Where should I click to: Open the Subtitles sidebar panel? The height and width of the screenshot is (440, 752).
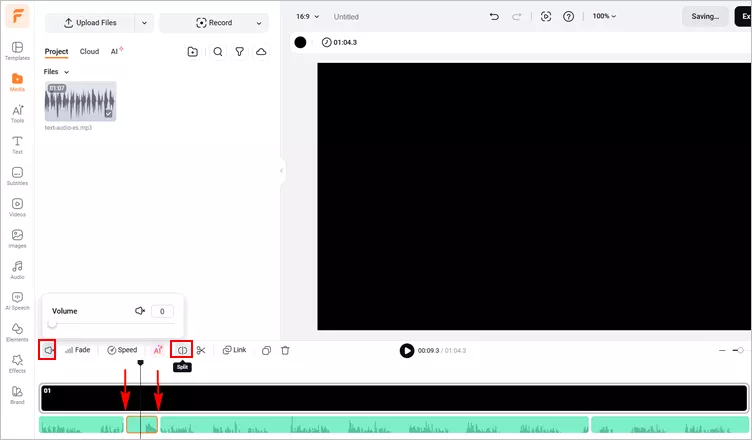pyautogui.click(x=17, y=176)
